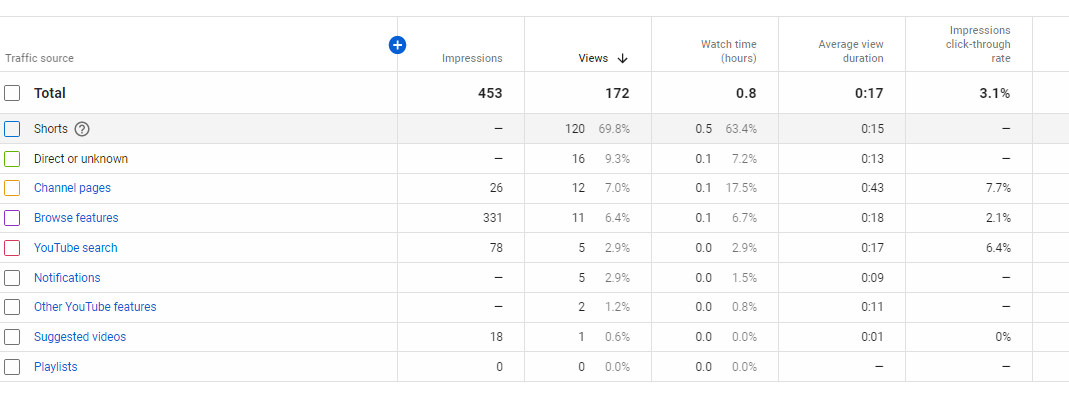
Task: Click the Views sort arrow icon
Action: pyautogui.click(x=622, y=59)
